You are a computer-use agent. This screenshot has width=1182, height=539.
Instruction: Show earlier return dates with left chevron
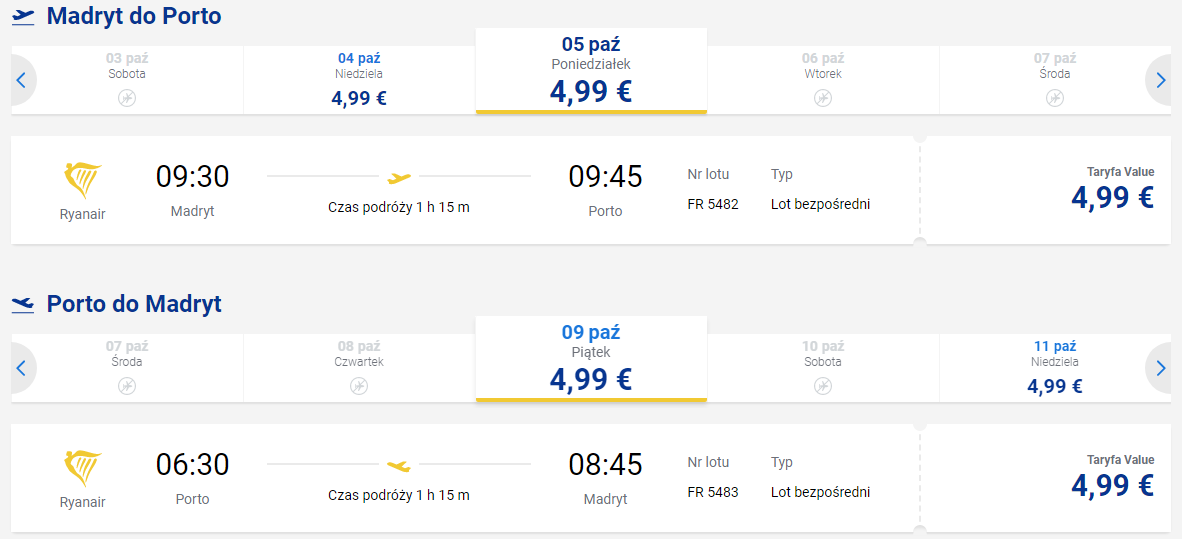pos(22,368)
